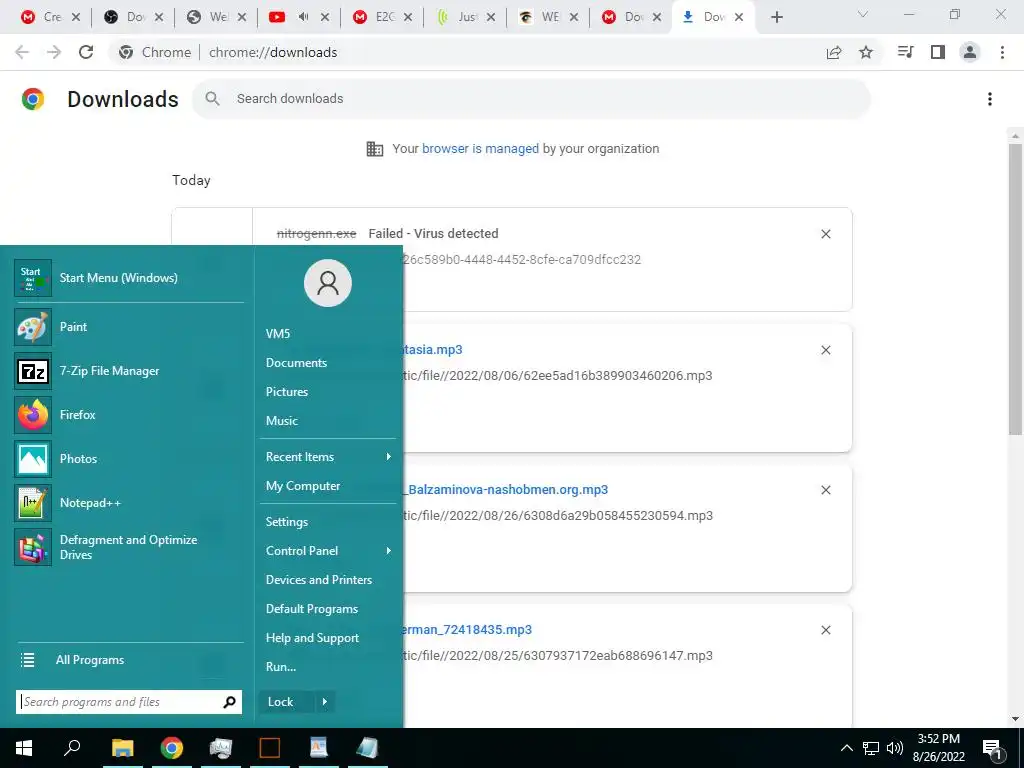The image size is (1024, 768).
Task: Remove nitrogenn.exe entry from the list
Action: click(825, 234)
